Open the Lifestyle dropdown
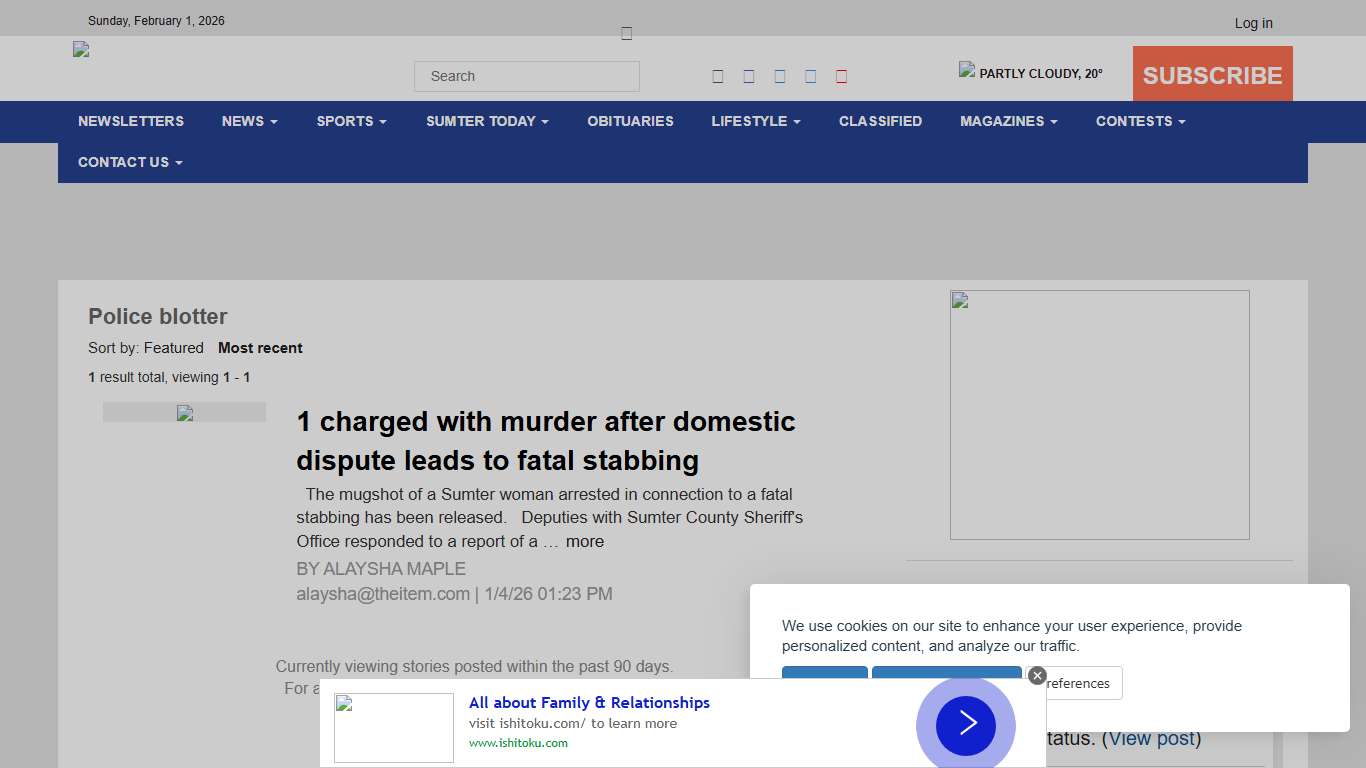 coord(755,121)
